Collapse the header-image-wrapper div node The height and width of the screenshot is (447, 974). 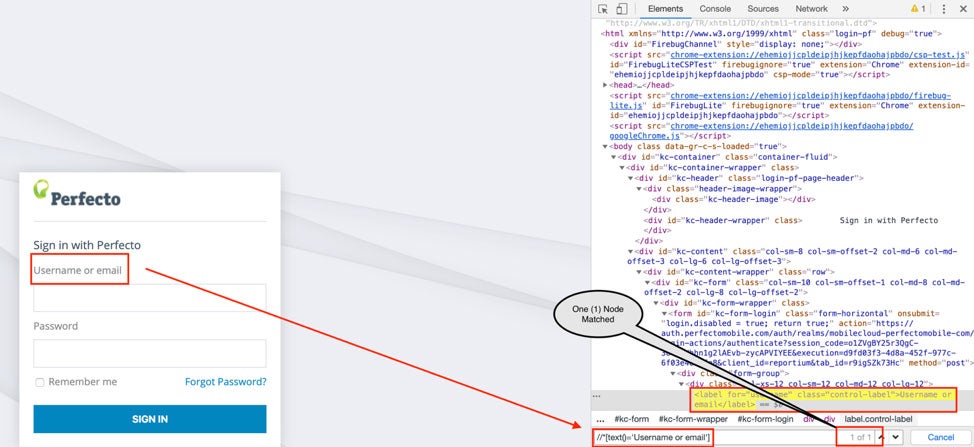pyautogui.click(x=639, y=189)
